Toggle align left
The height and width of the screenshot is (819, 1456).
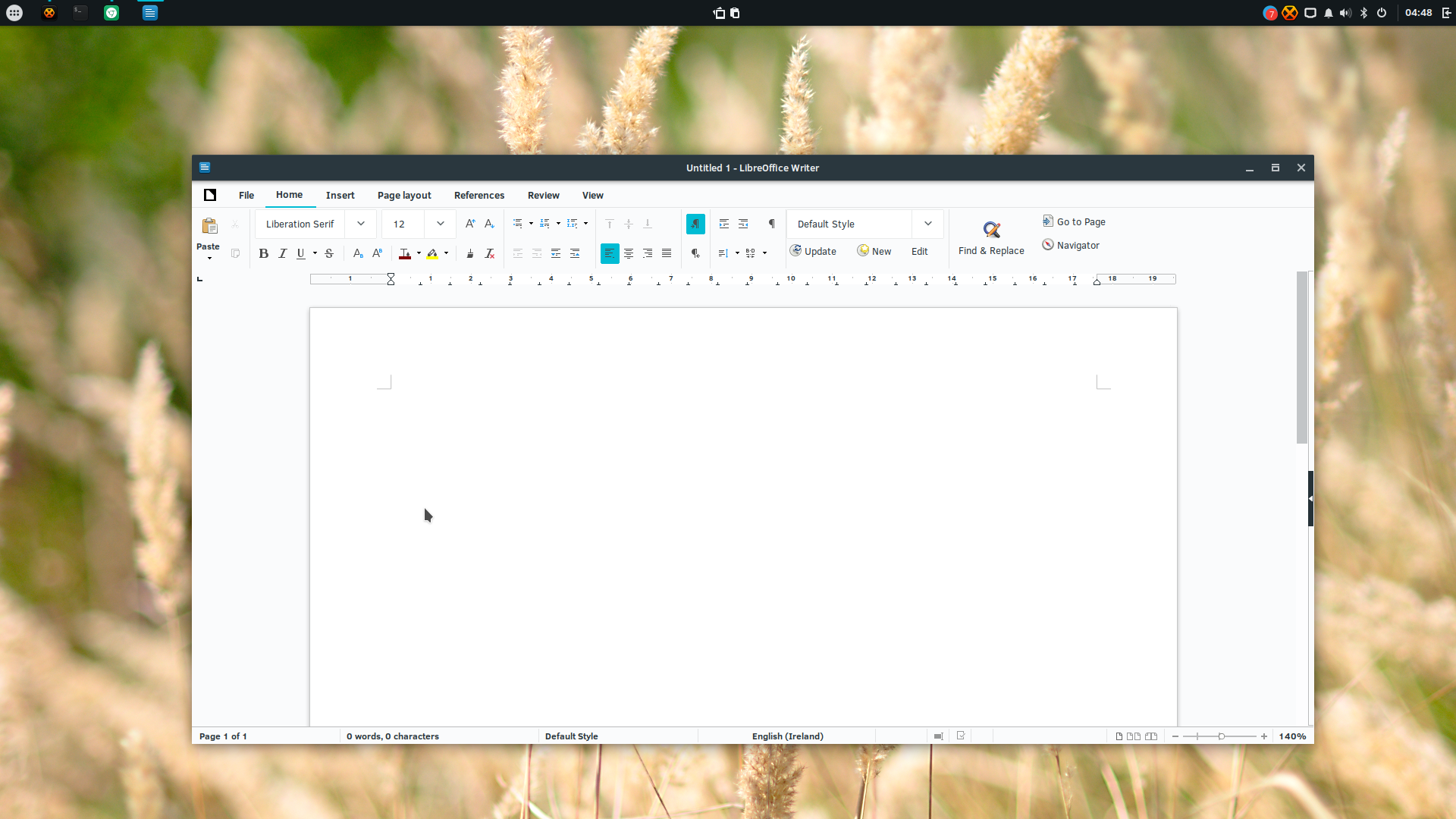[x=610, y=253]
